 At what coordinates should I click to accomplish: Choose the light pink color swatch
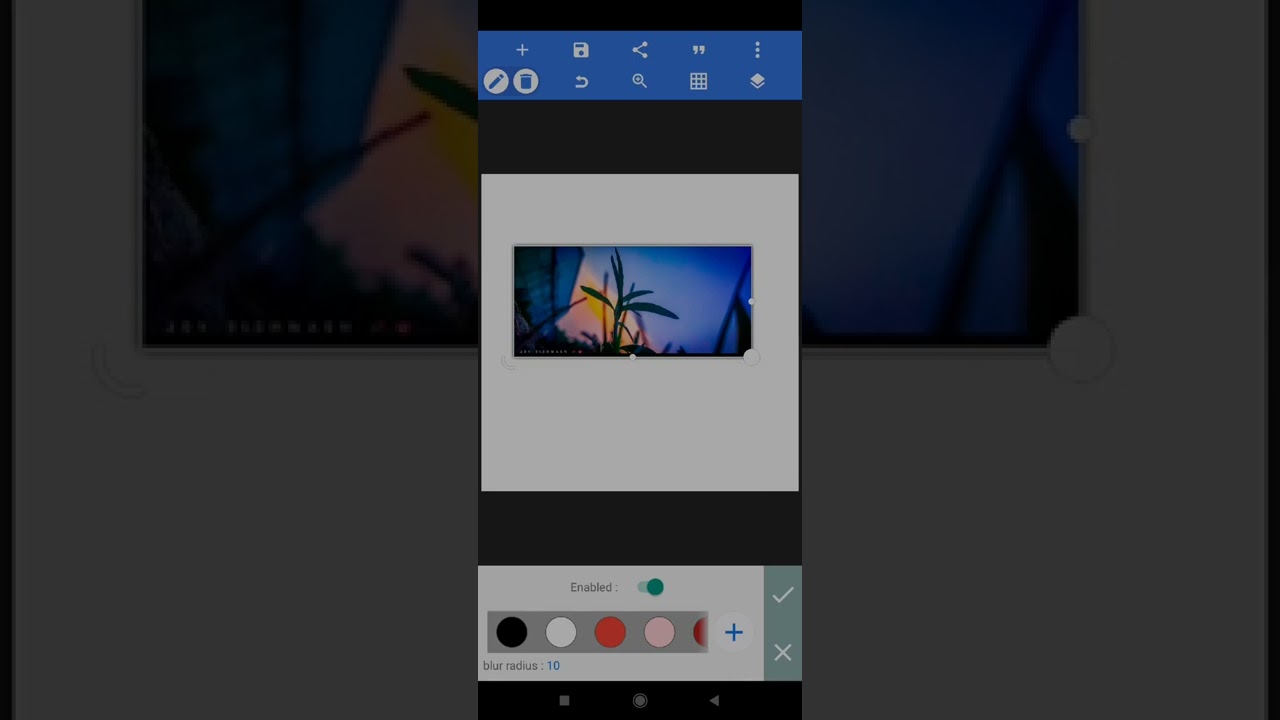(x=659, y=632)
